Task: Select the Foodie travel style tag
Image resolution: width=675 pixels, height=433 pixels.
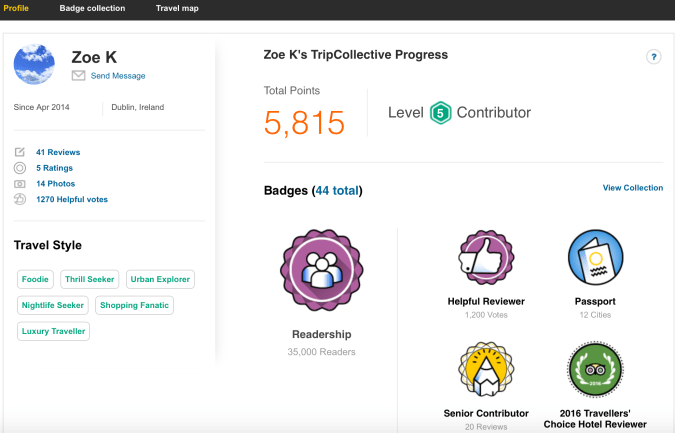Action: click(35, 280)
